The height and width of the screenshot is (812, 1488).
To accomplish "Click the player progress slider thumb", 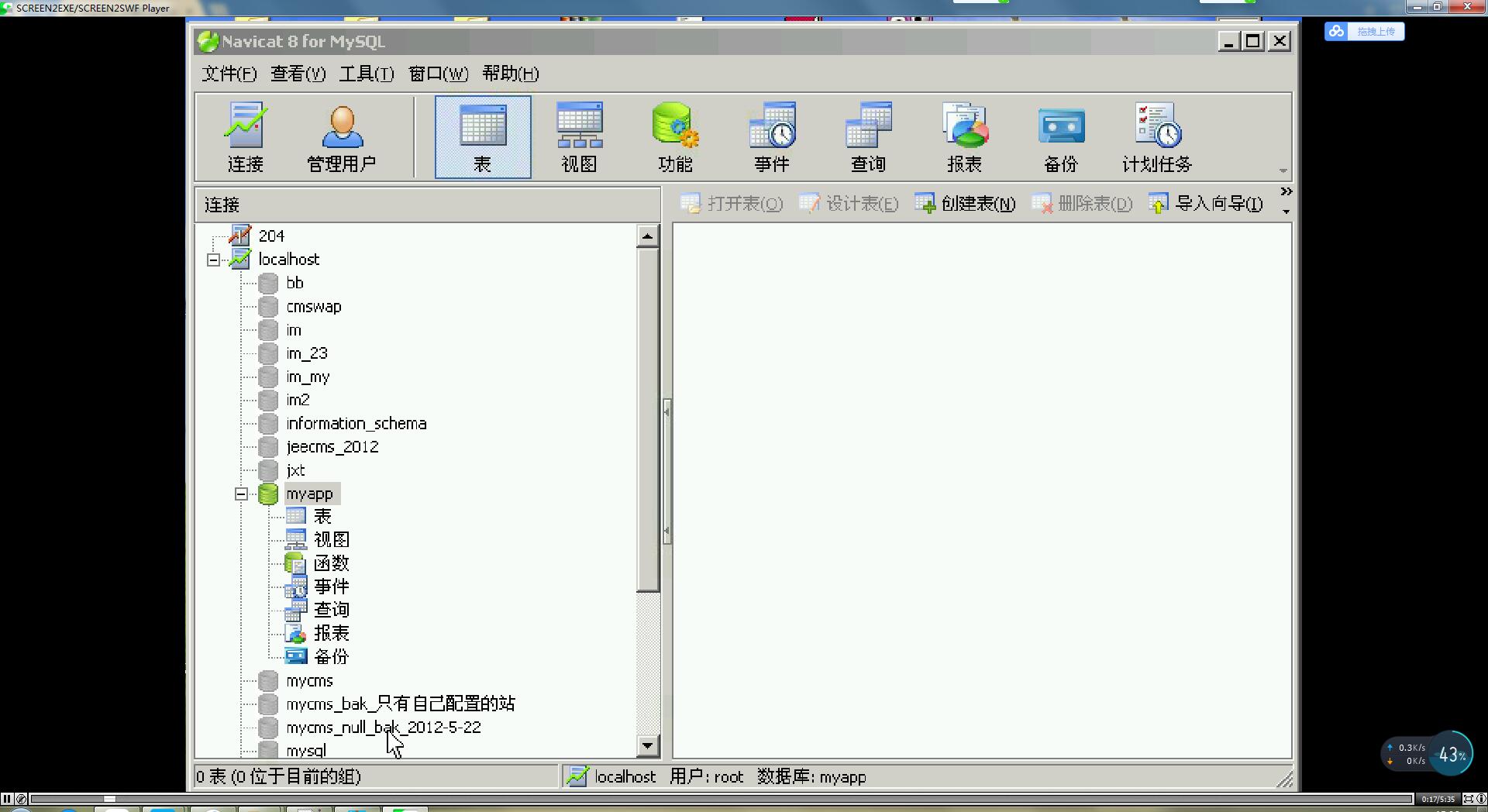I will (109, 799).
